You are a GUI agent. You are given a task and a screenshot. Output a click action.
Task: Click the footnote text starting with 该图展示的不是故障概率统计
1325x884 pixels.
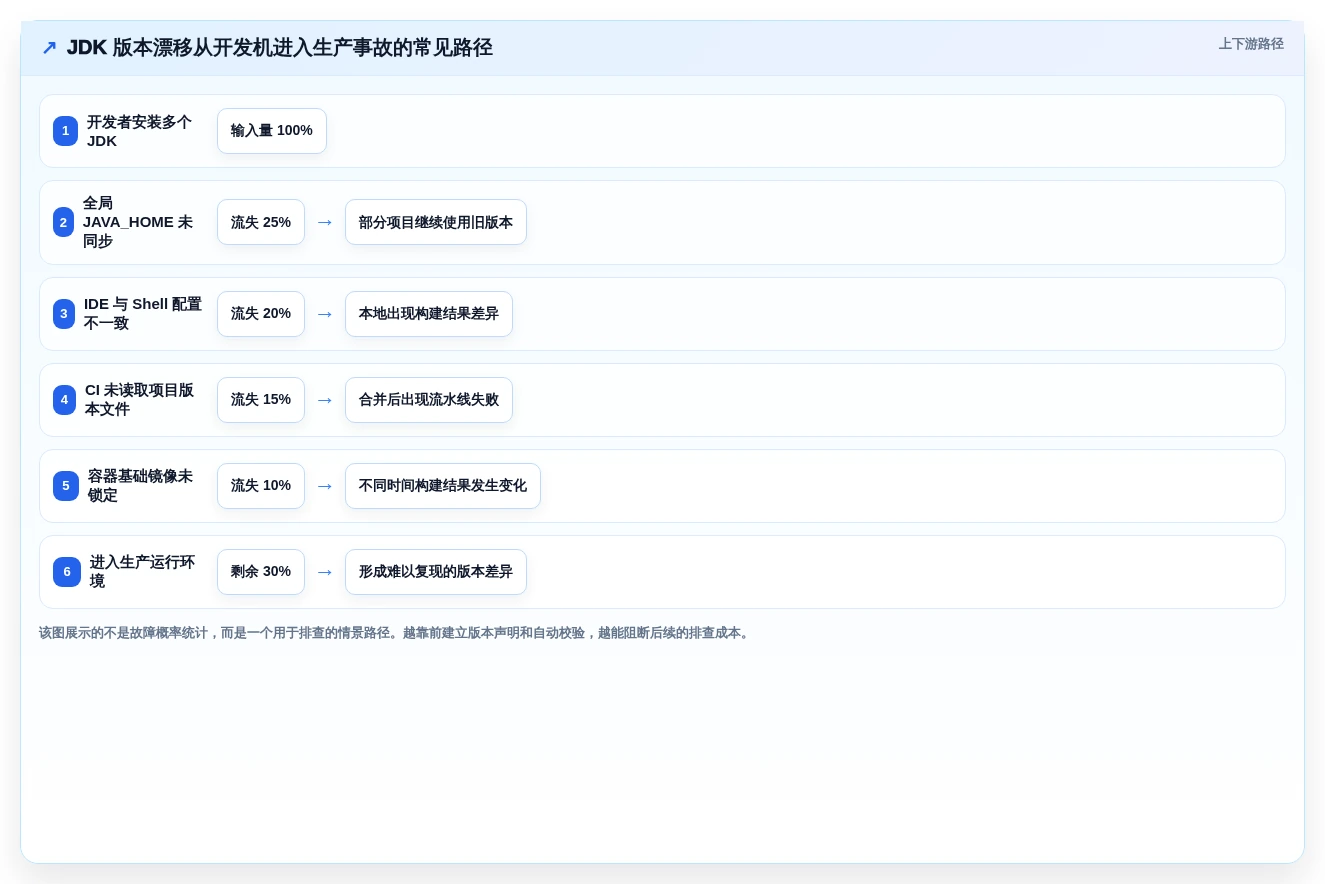[396, 633]
